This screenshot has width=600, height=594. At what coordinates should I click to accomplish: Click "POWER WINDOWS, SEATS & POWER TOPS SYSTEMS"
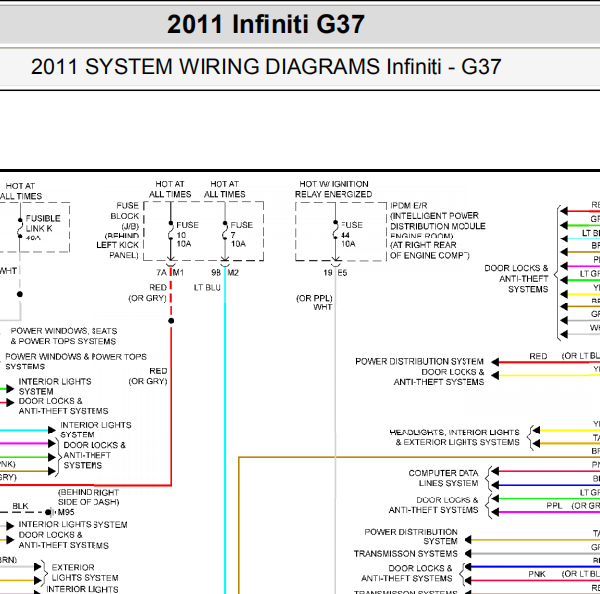pos(64,336)
